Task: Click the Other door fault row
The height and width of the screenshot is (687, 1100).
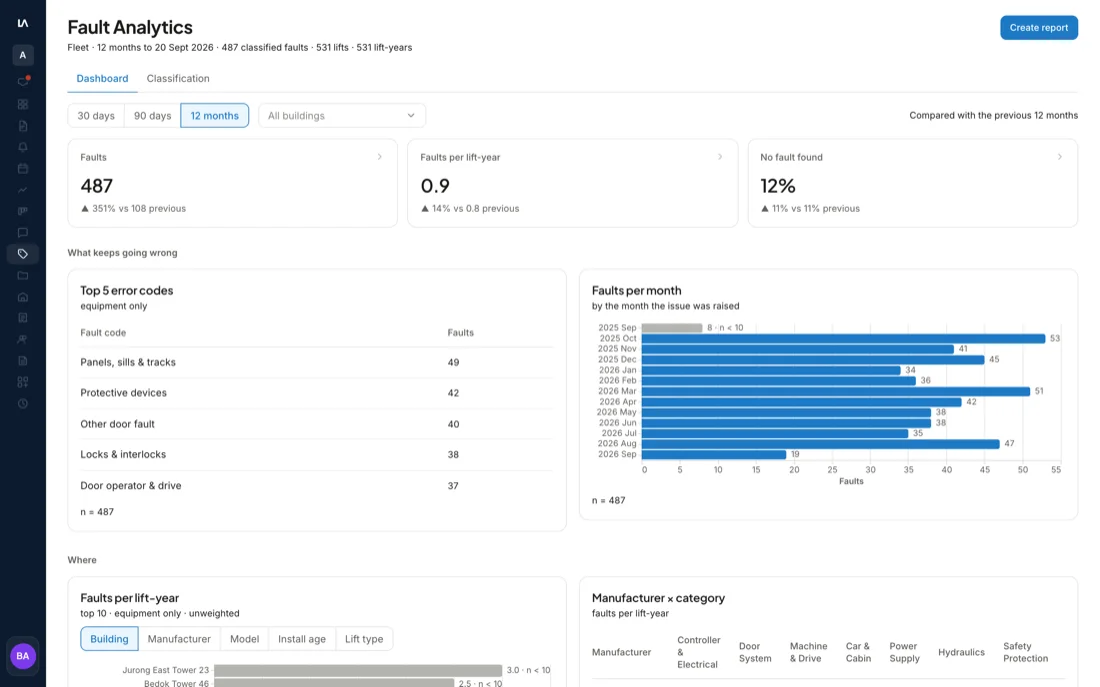Action: (316, 424)
